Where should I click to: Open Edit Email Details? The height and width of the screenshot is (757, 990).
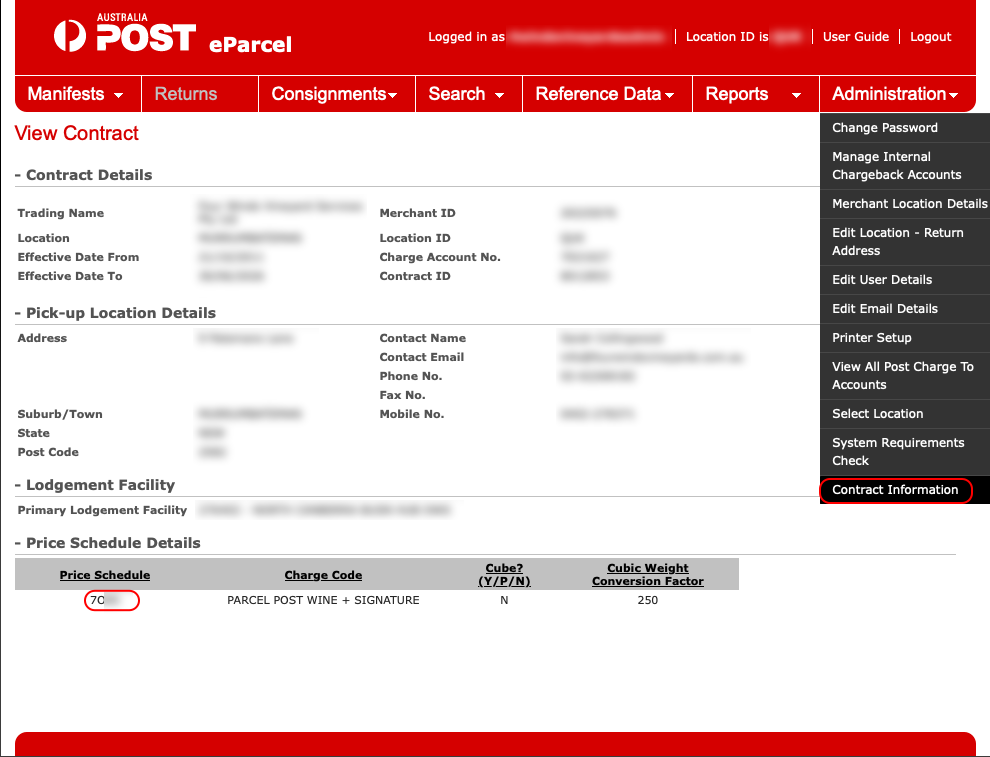coord(905,309)
